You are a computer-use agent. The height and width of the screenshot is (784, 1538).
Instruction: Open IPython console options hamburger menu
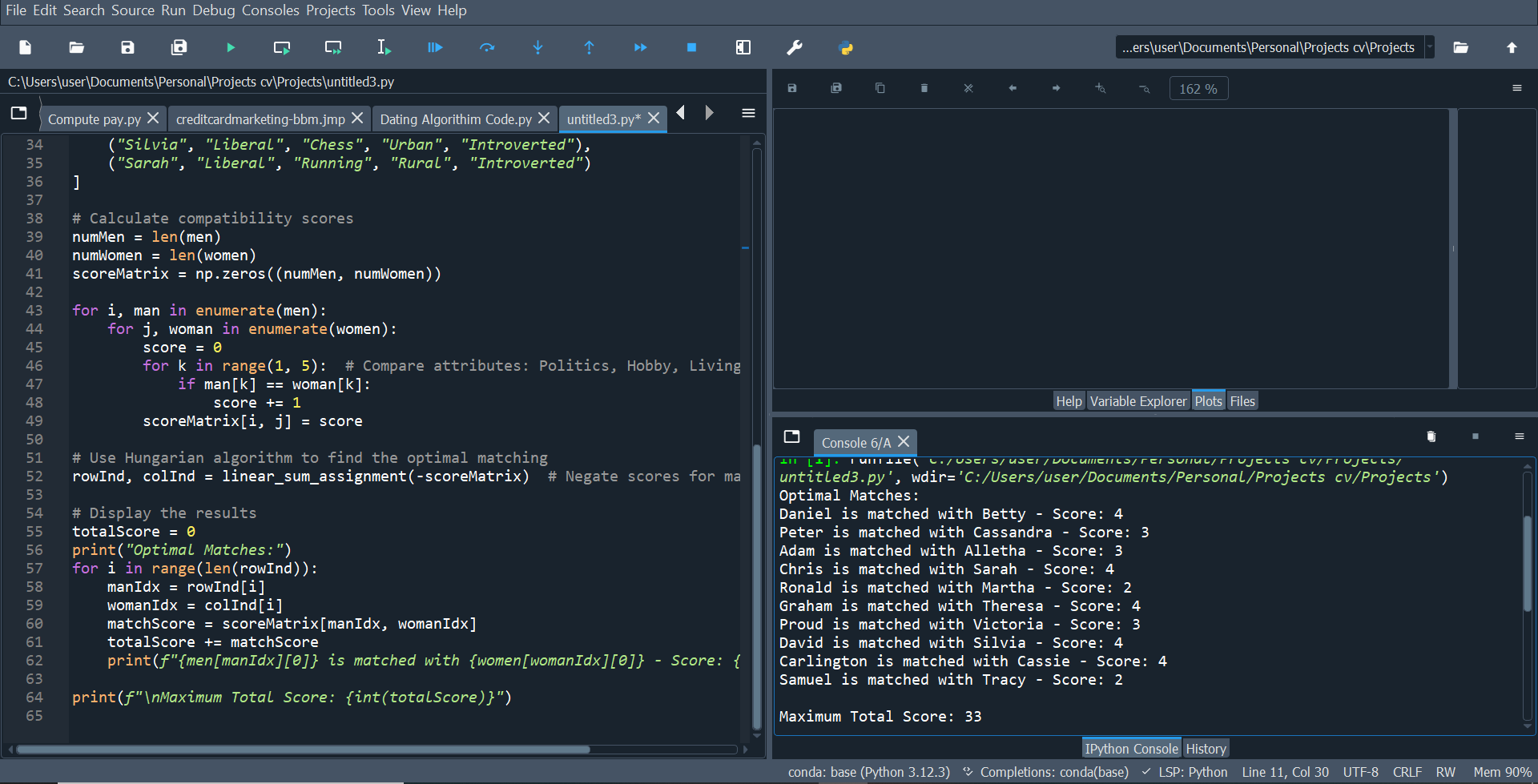1519,436
